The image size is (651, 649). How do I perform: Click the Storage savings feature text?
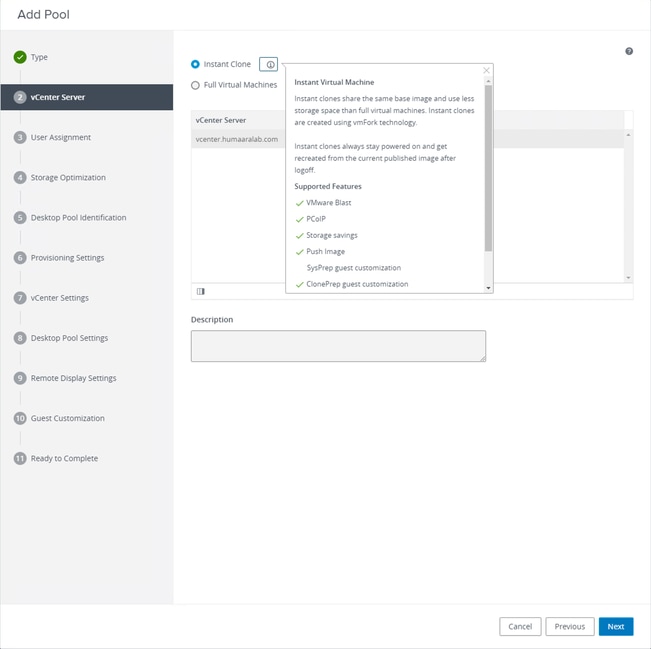332,235
